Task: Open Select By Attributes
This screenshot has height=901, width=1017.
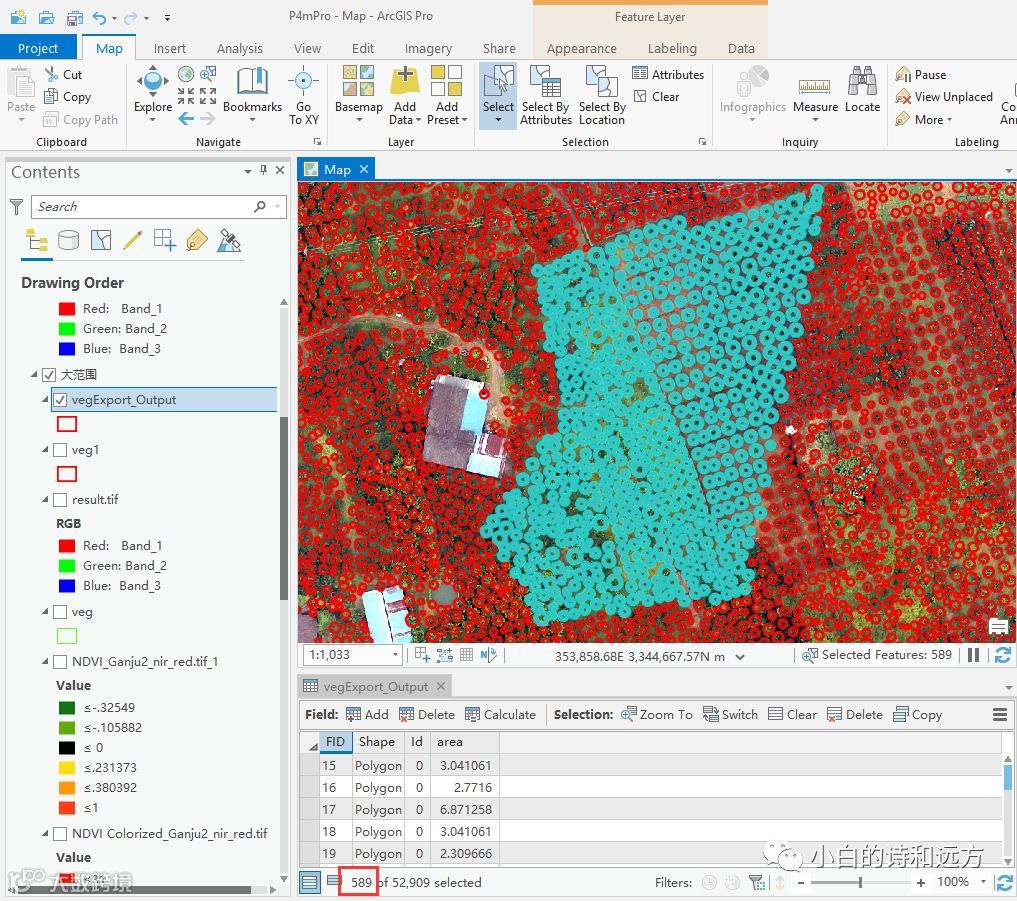Action: click(x=545, y=95)
